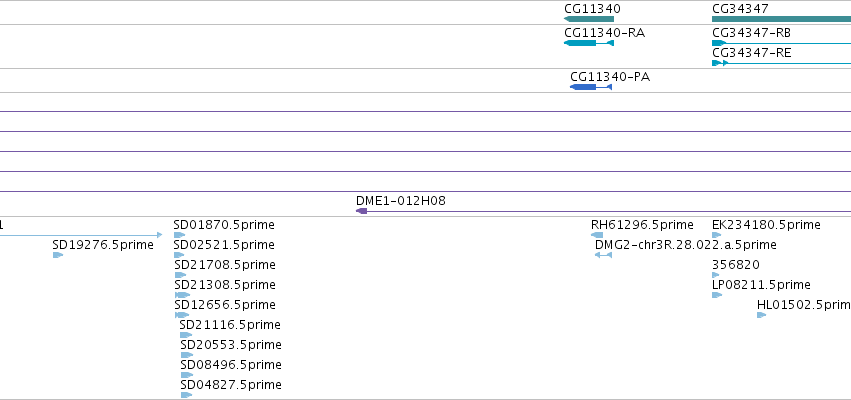The height and width of the screenshot is (400, 851).
Task: Click the CG34347 gene bar
Action: click(x=782, y=19)
